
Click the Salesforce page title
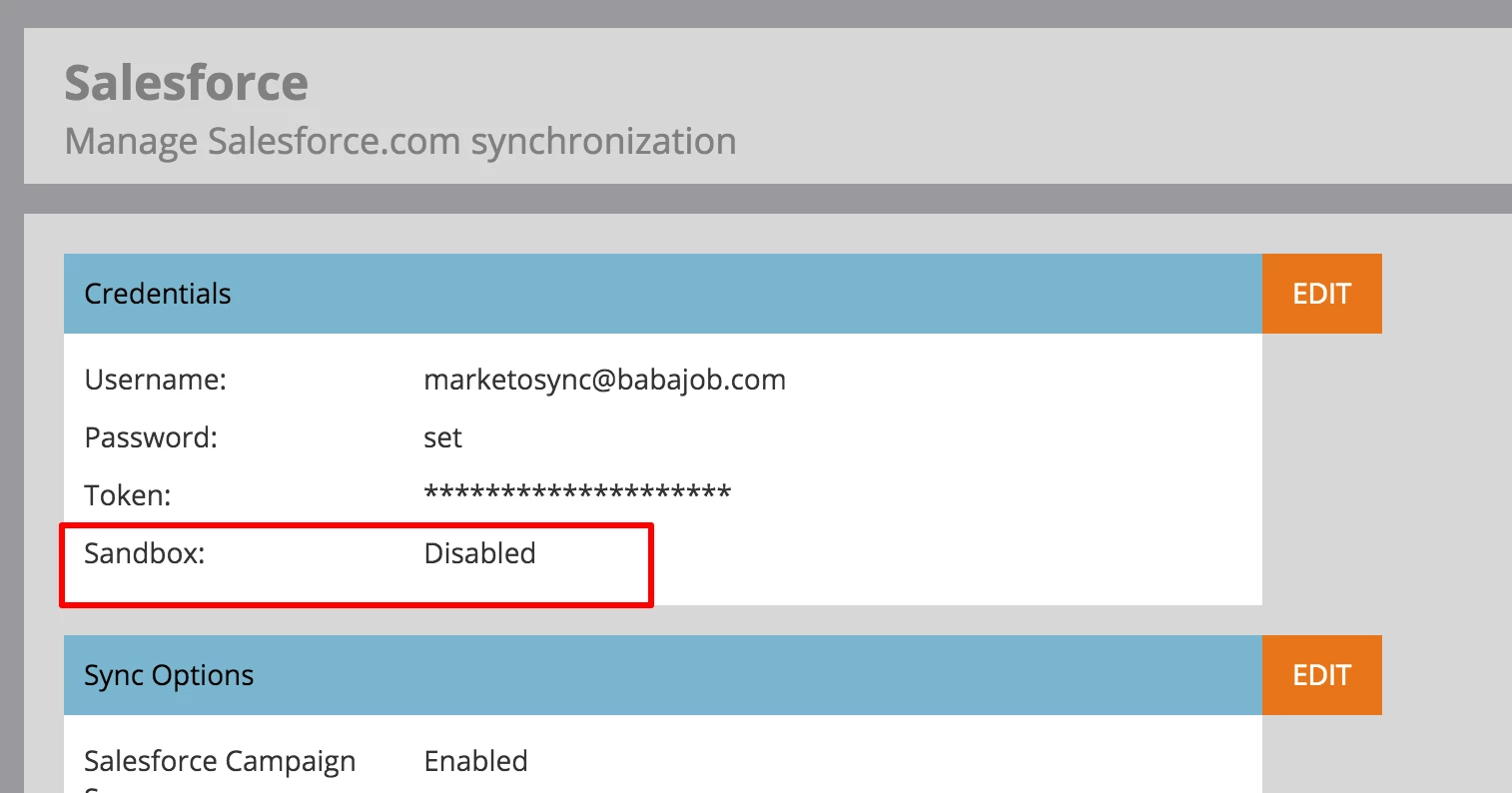187,82
